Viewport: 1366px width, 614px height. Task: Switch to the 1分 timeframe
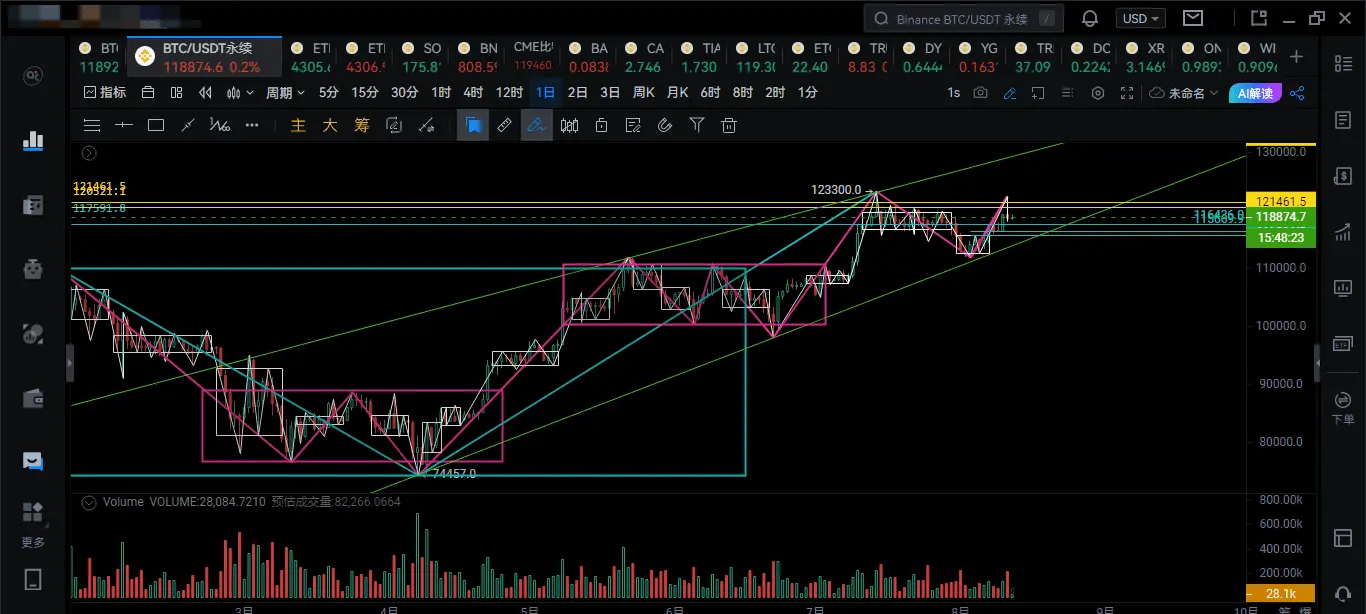(808, 92)
